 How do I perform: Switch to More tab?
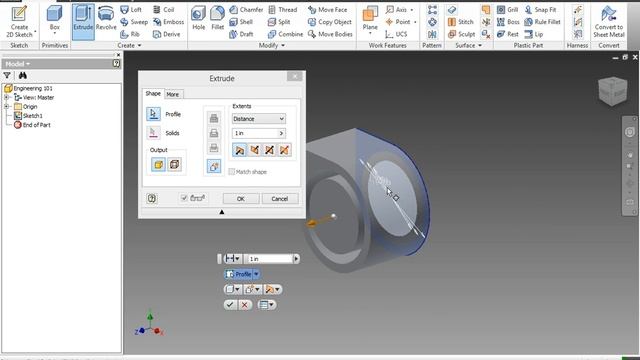pos(173,94)
